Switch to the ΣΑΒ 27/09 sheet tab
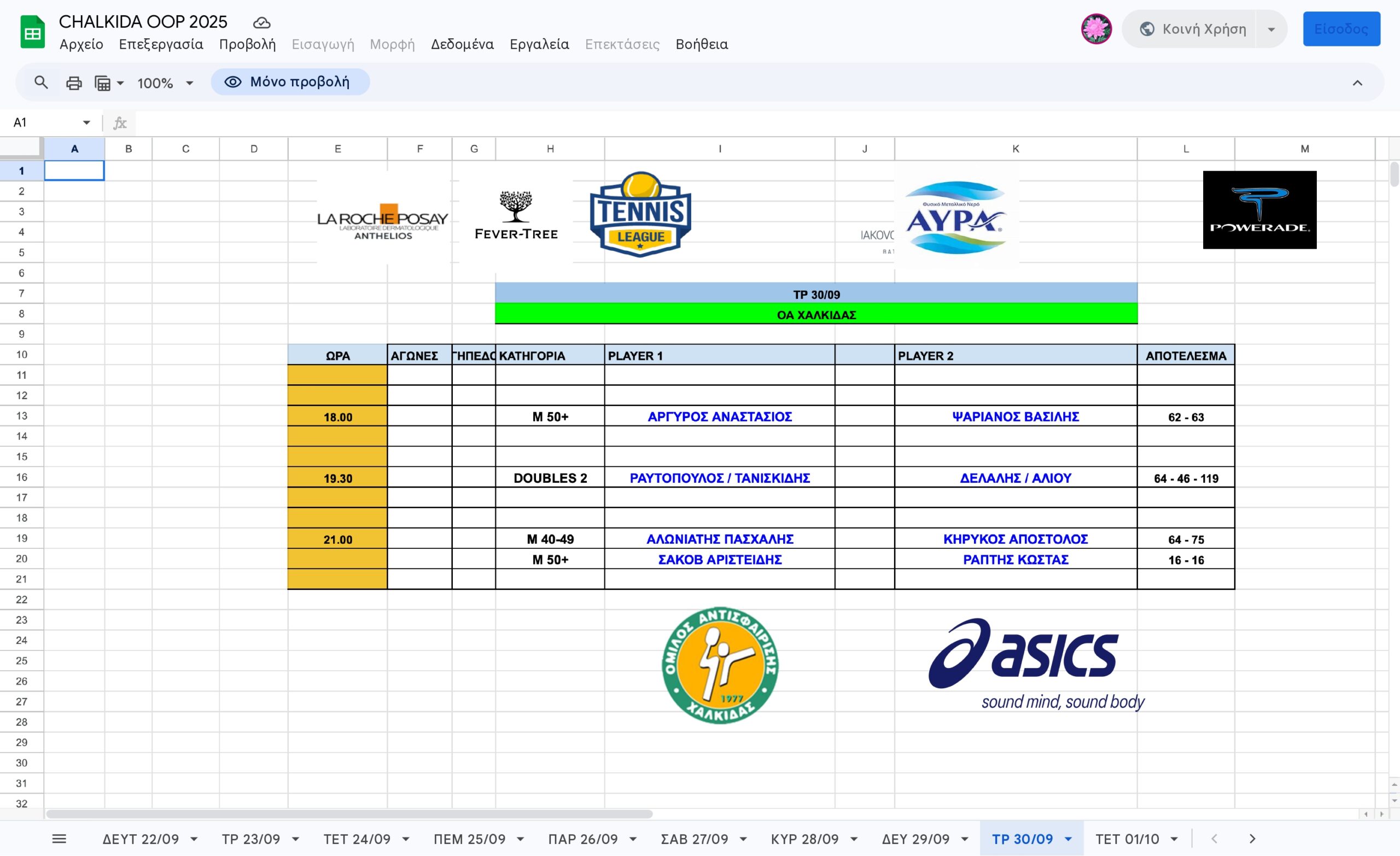Image resolution: width=1400 pixels, height=856 pixels. click(694, 839)
